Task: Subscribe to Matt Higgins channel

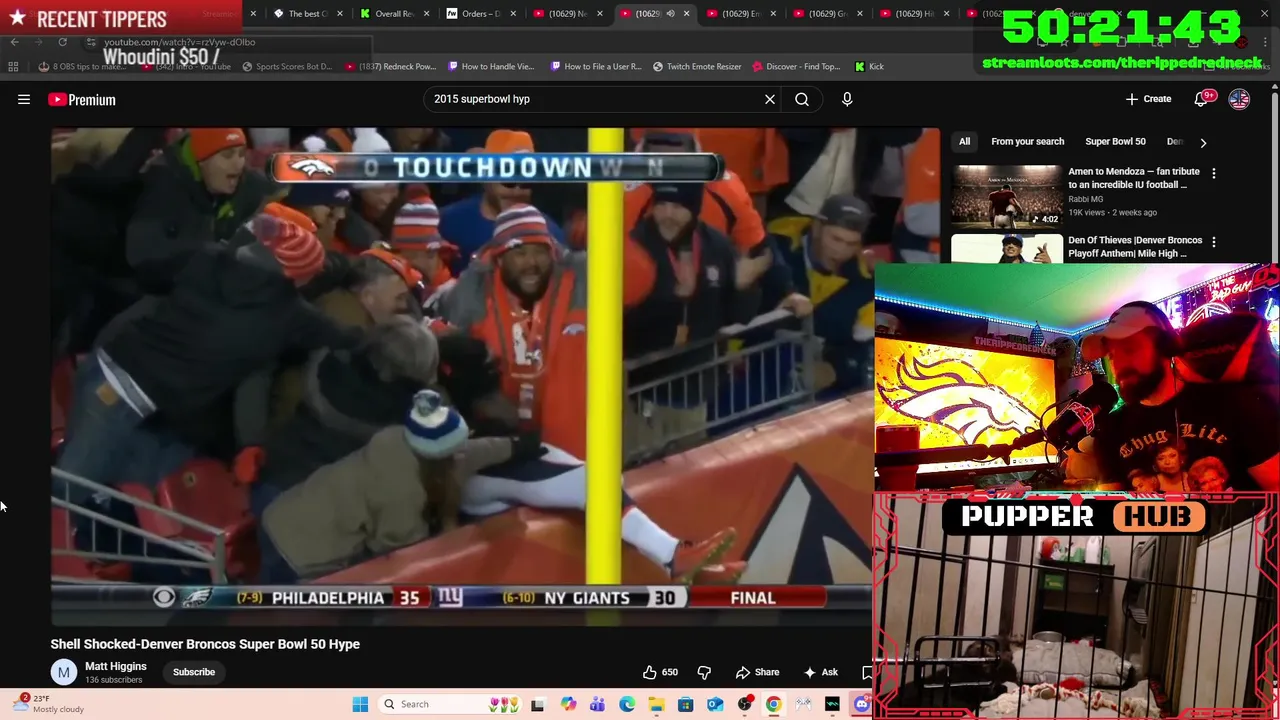Action: 194,672
